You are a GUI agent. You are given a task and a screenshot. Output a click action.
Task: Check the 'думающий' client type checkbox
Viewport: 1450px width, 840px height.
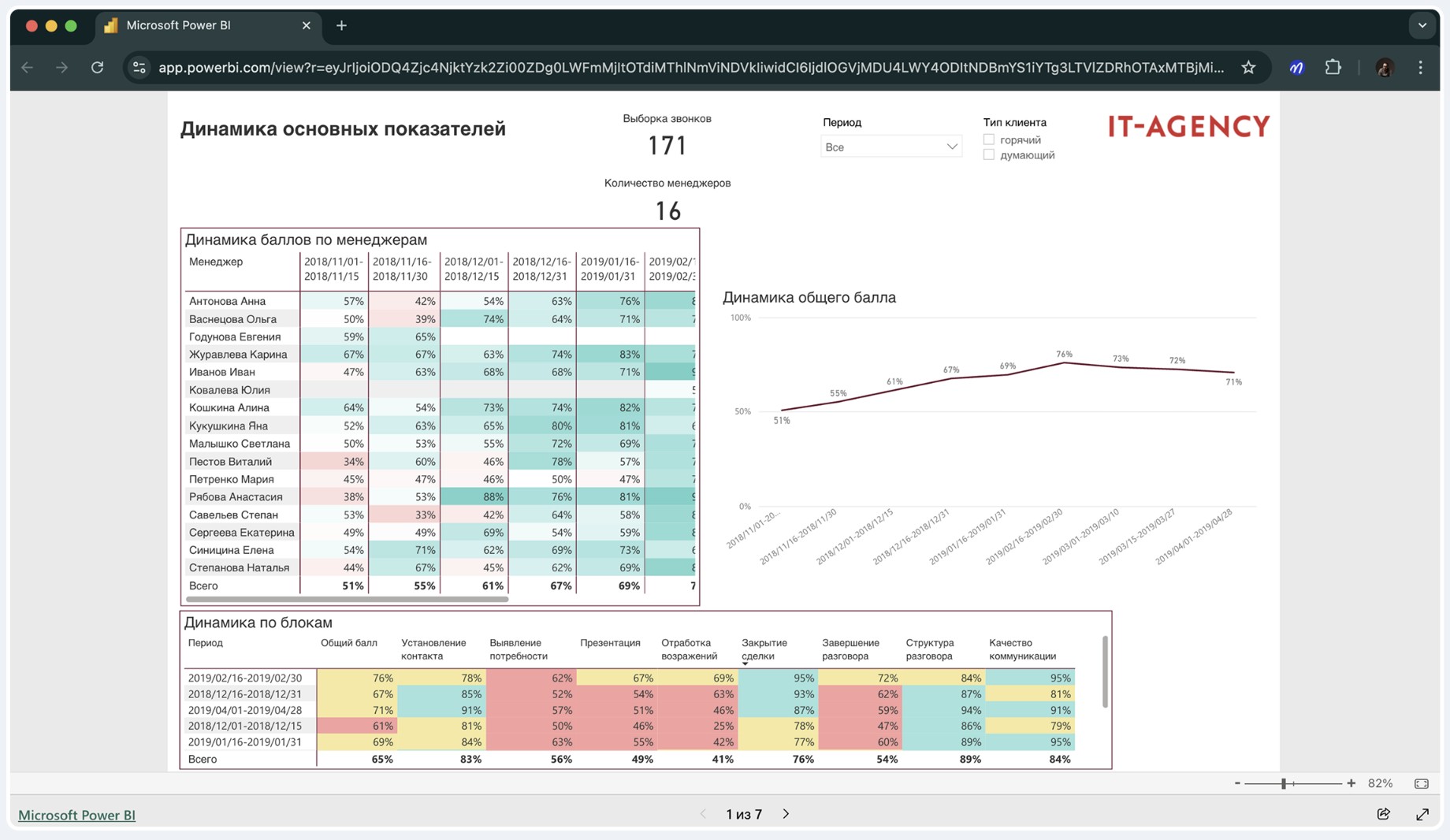coord(989,155)
